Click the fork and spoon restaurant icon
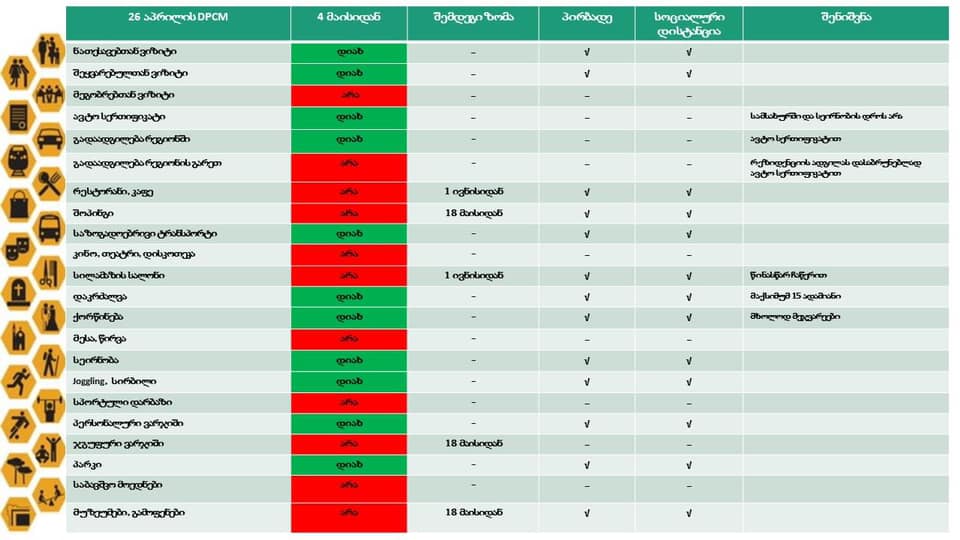The height and width of the screenshot is (540, 960). pyautogui.click(x=49, y=183)
